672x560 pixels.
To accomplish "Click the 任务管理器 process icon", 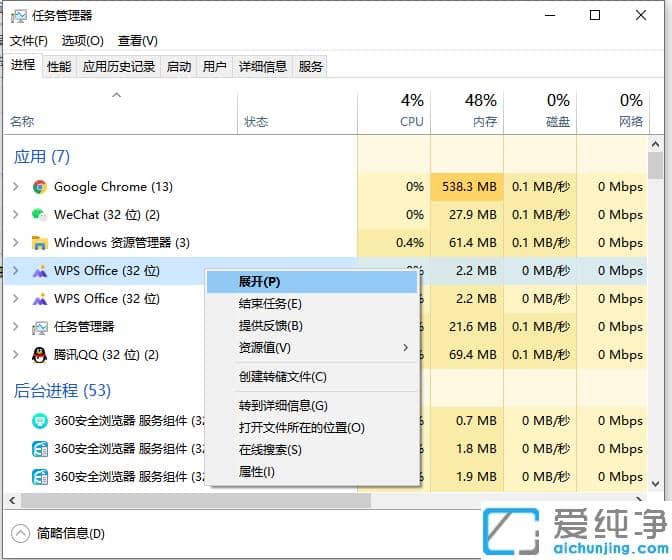I will 40,327.
